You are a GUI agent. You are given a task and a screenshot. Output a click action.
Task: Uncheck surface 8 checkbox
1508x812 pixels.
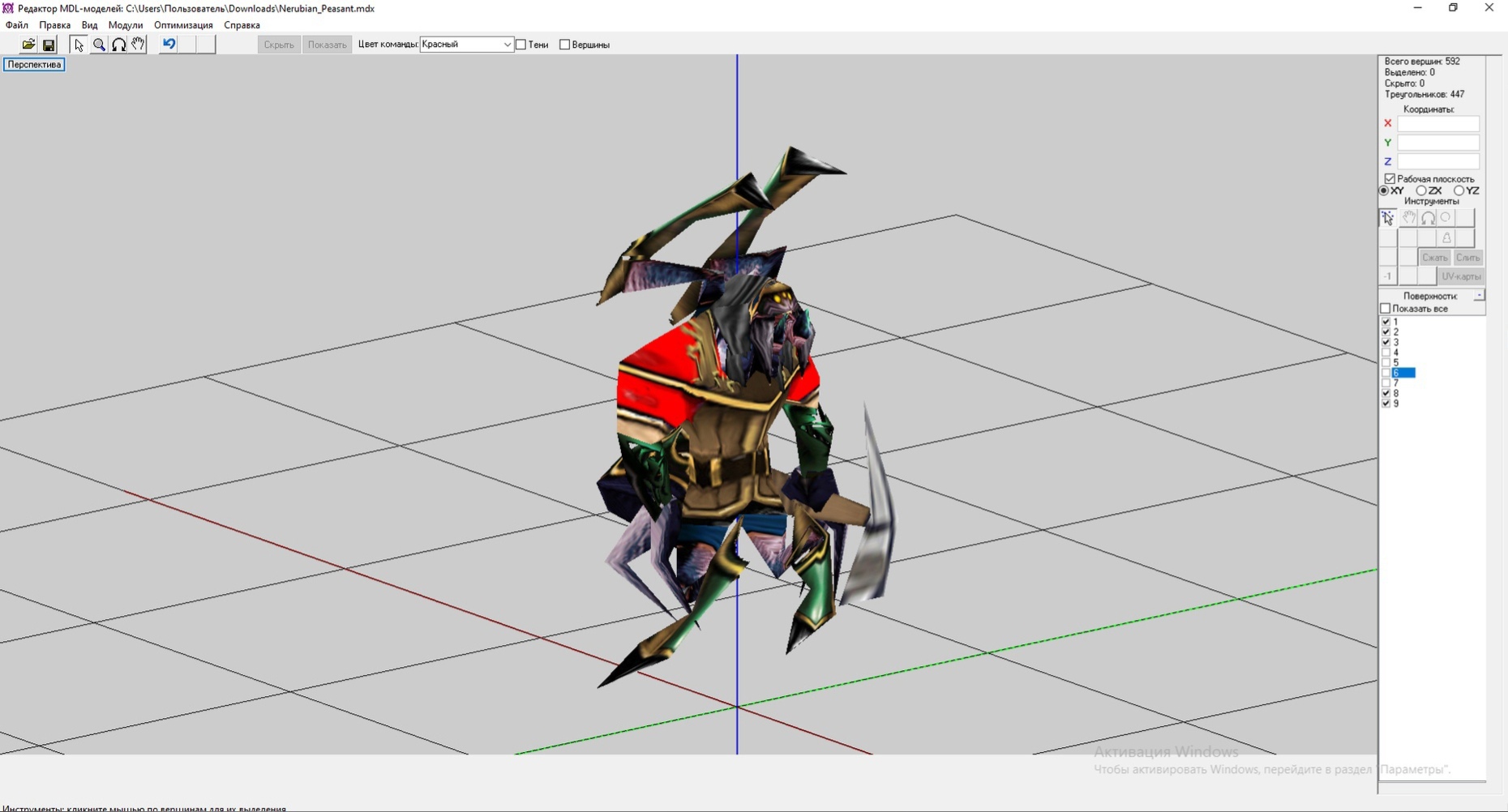[x=1386, y=393]
